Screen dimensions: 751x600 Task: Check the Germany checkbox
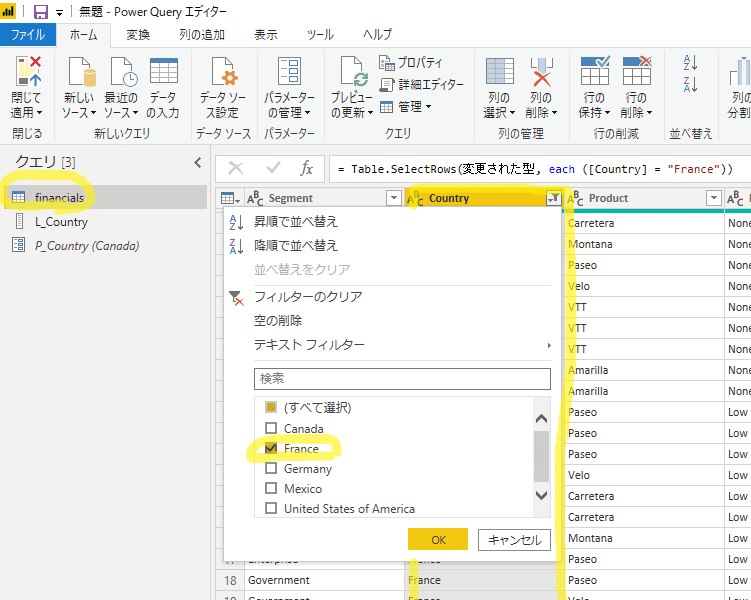(x=271, y=468)
